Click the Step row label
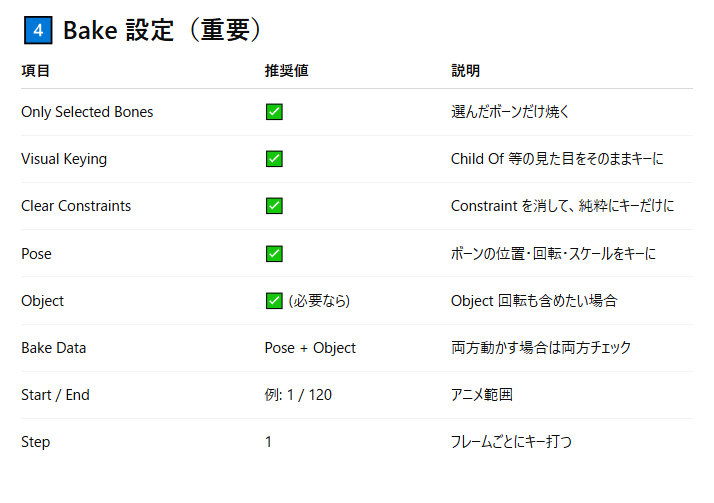The width and height of the screenshot is (714, 503). (x=36, y=442)
